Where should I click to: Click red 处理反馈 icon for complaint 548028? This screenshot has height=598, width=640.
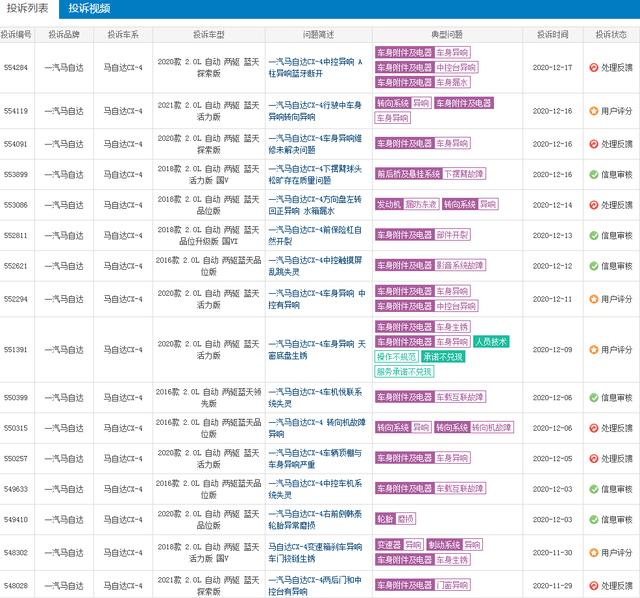click(593, 585)
